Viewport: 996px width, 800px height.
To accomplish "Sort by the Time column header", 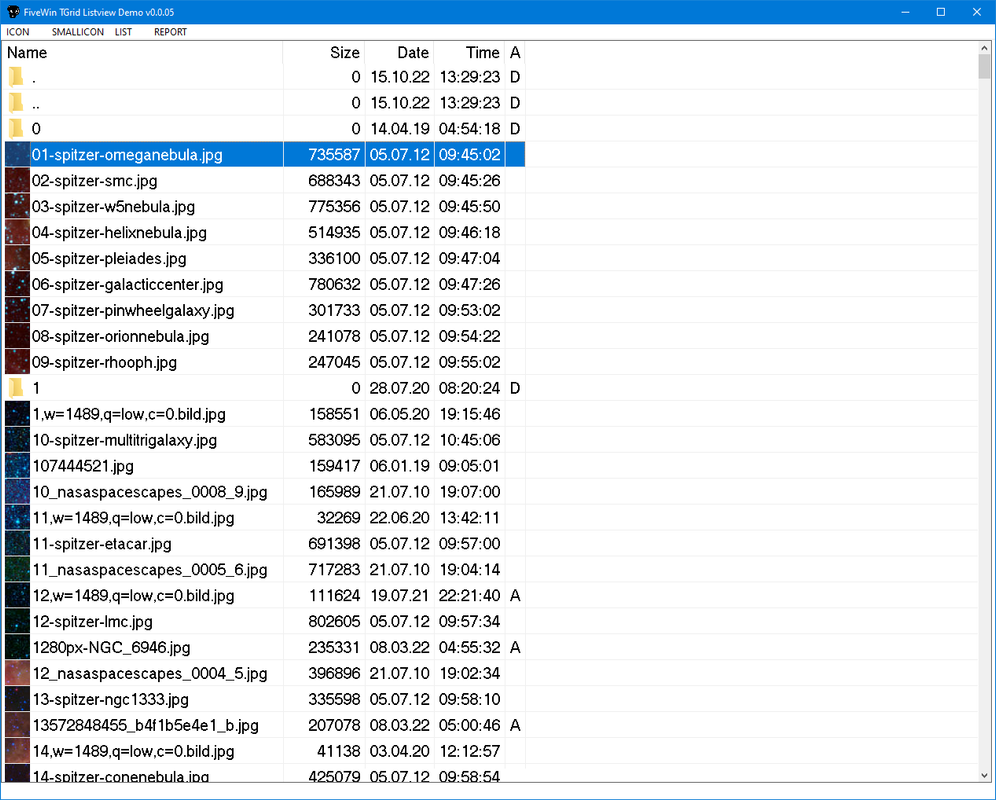I will [469, 53].
